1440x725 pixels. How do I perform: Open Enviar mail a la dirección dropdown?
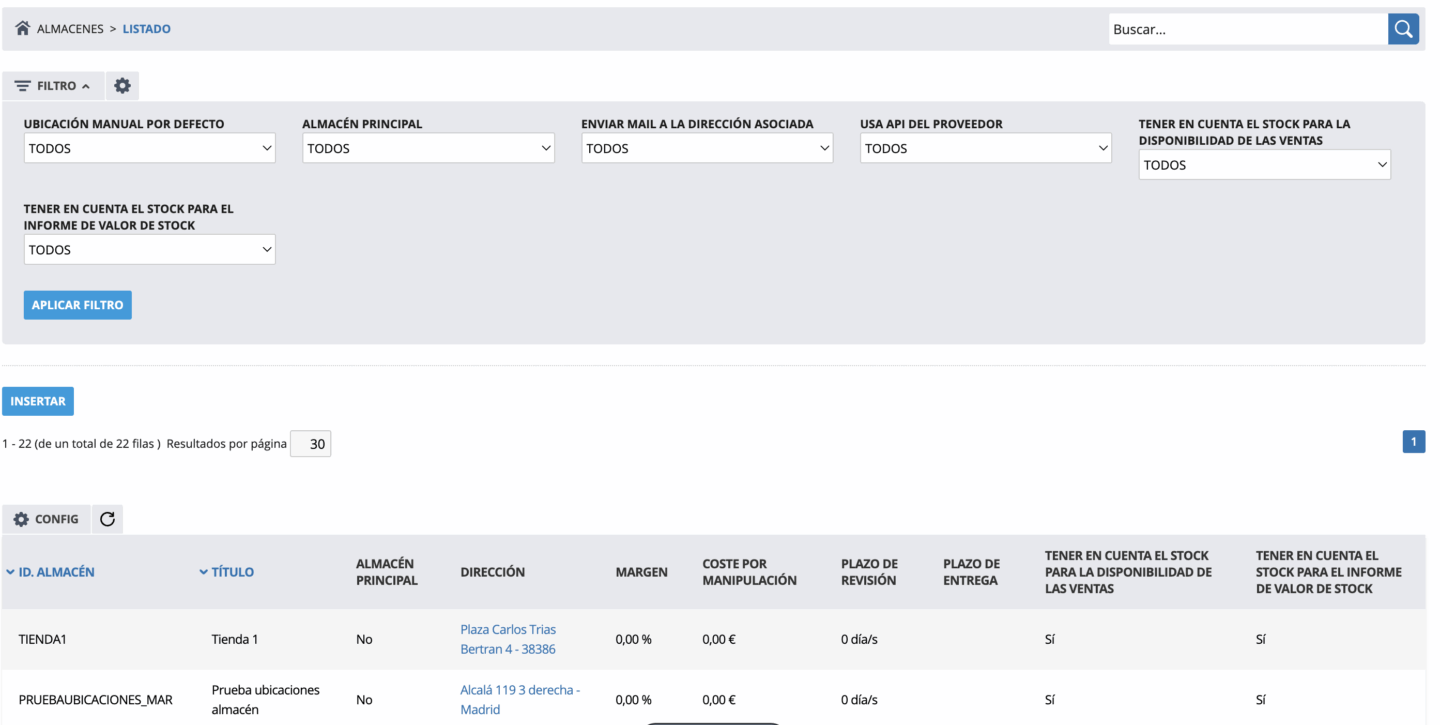click(x=707, y=148)
